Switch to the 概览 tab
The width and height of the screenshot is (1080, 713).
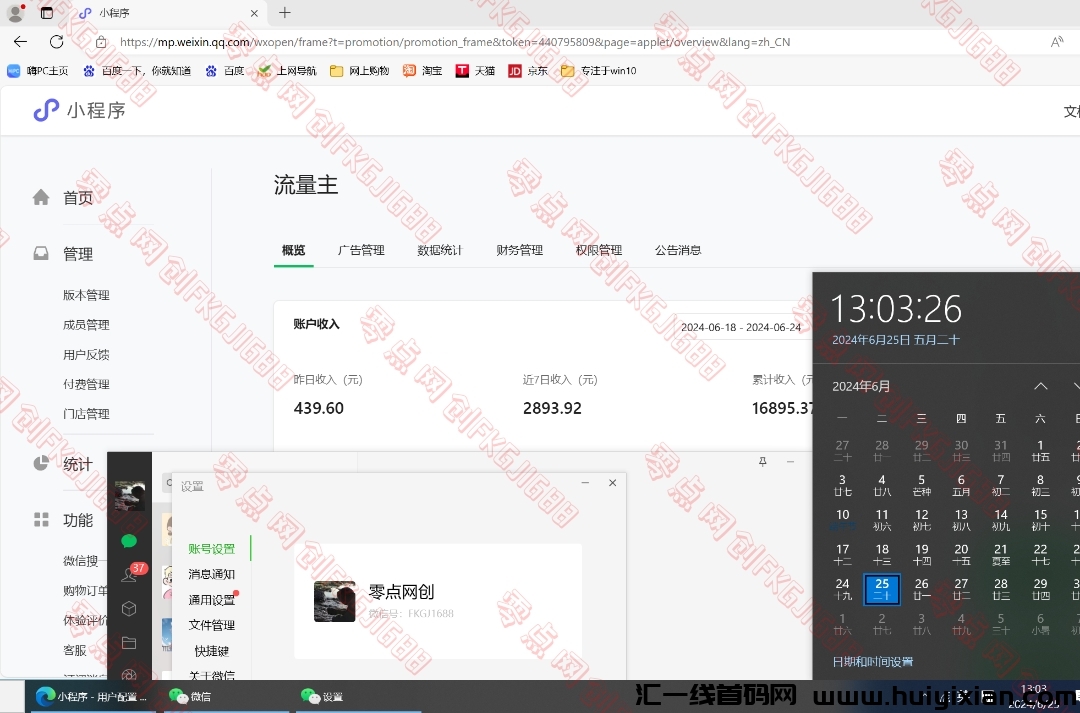tap(293, 250)
